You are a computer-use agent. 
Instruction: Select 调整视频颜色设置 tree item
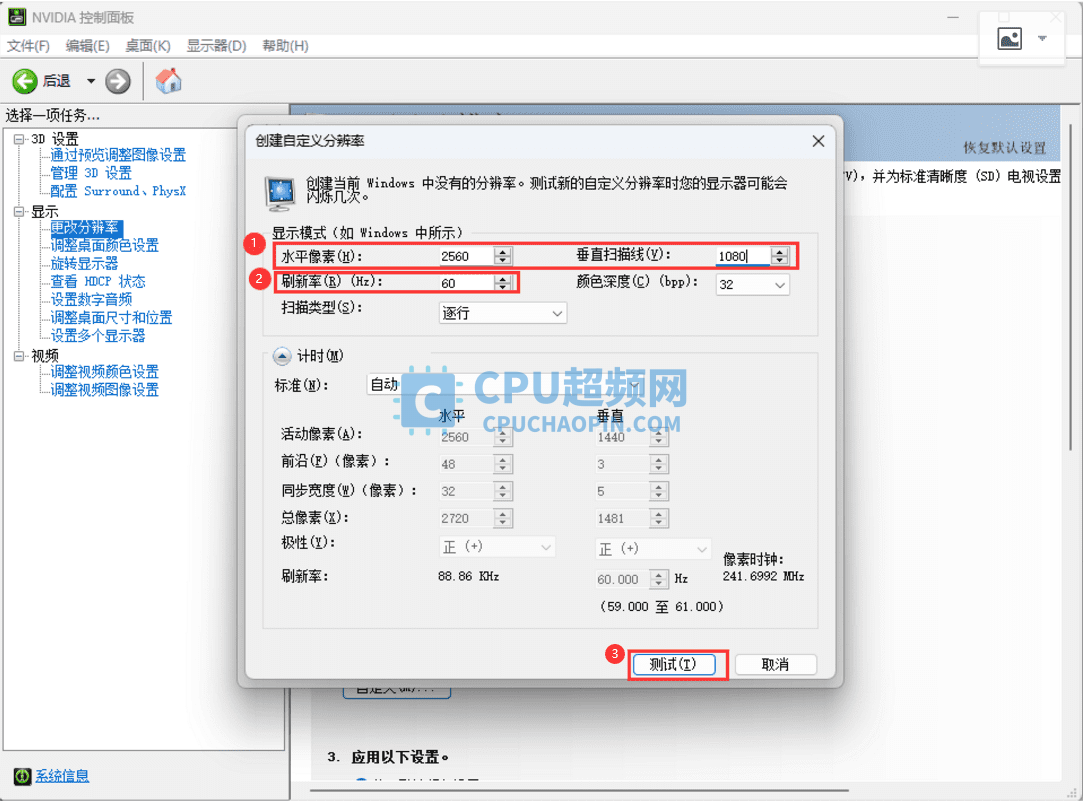click(x=104, y=372)
